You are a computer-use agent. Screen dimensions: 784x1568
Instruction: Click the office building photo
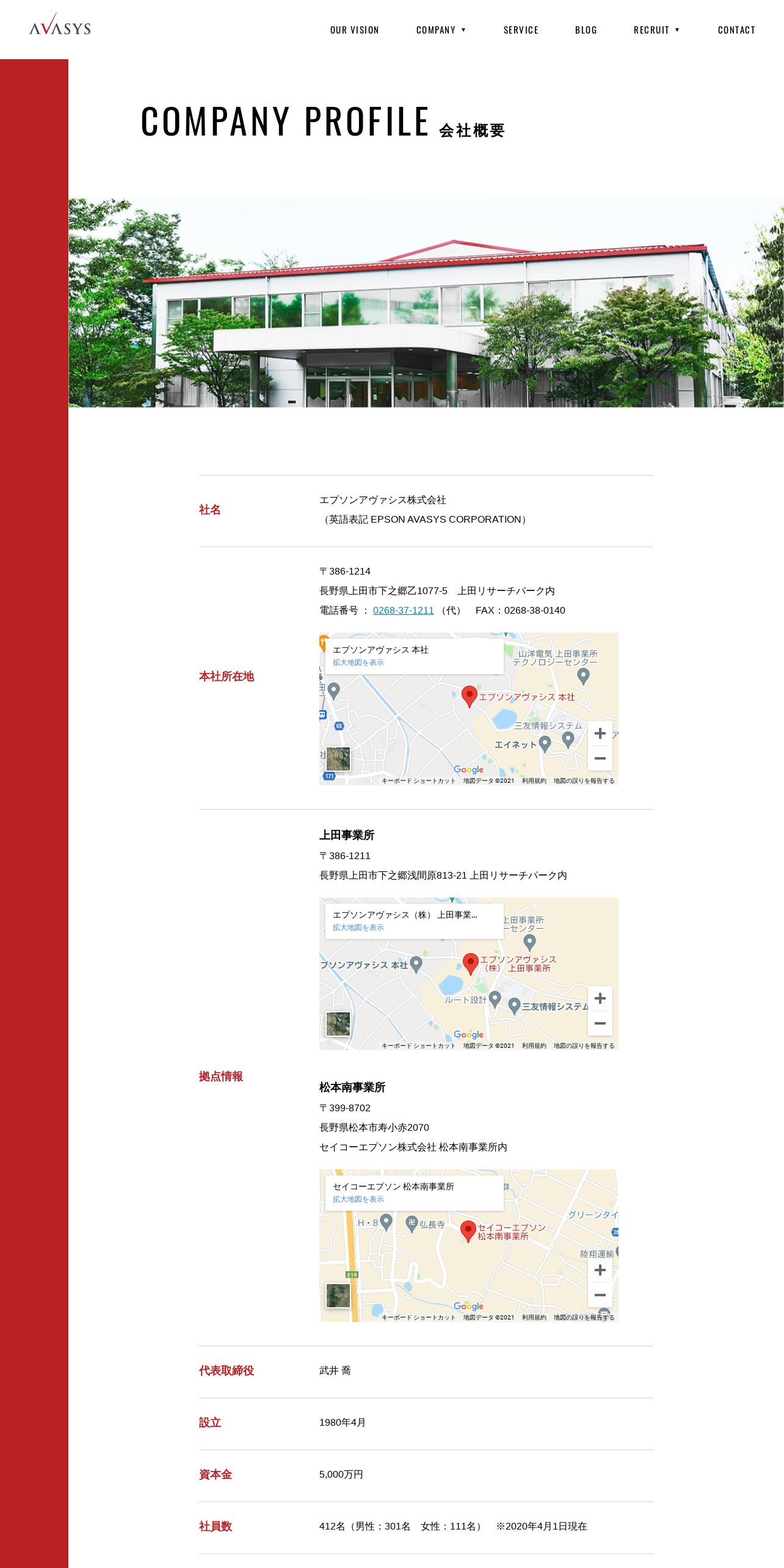coord(426,303)
